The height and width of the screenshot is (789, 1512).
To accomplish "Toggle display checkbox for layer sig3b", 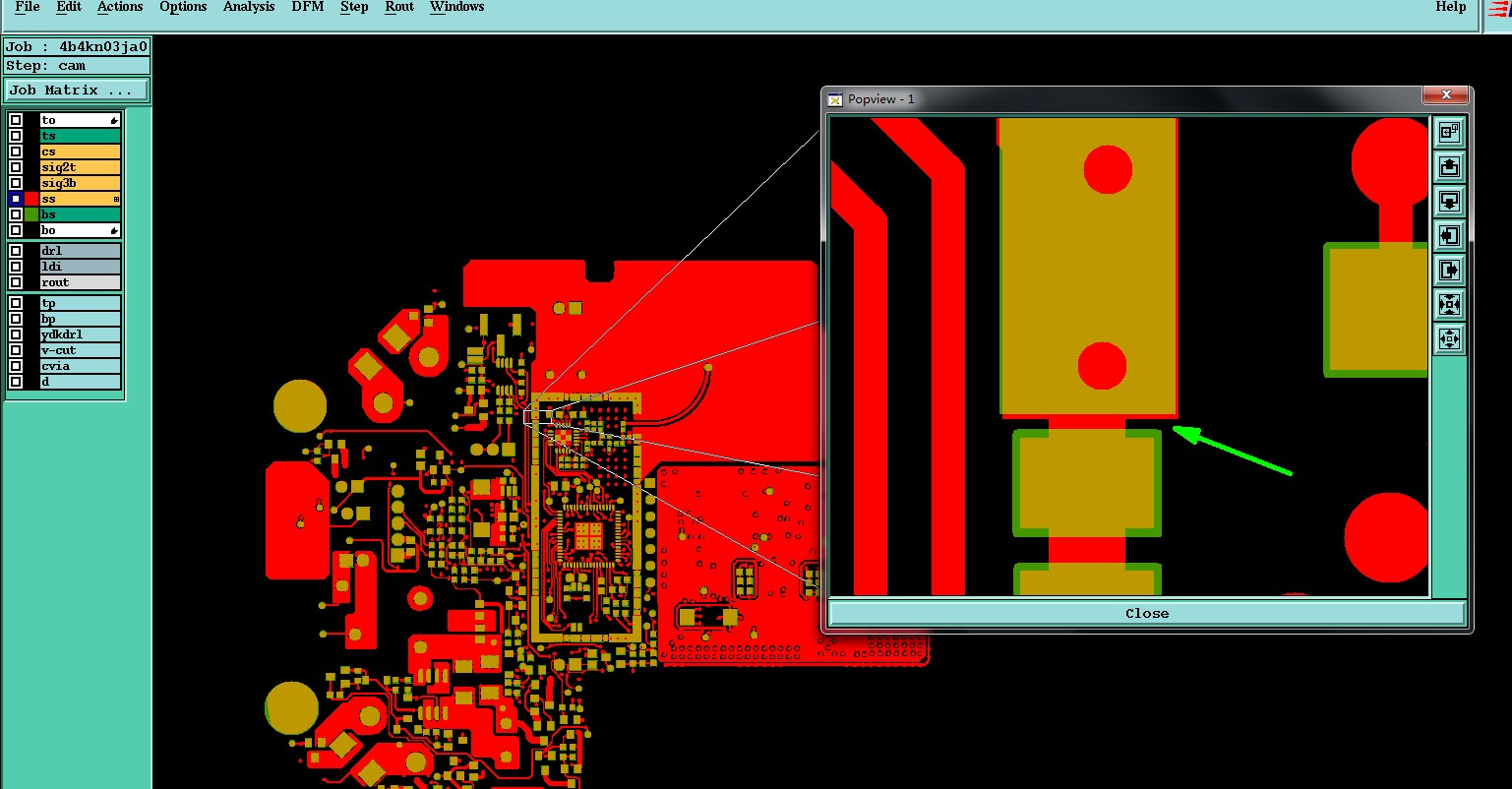I will coord(16,183).
